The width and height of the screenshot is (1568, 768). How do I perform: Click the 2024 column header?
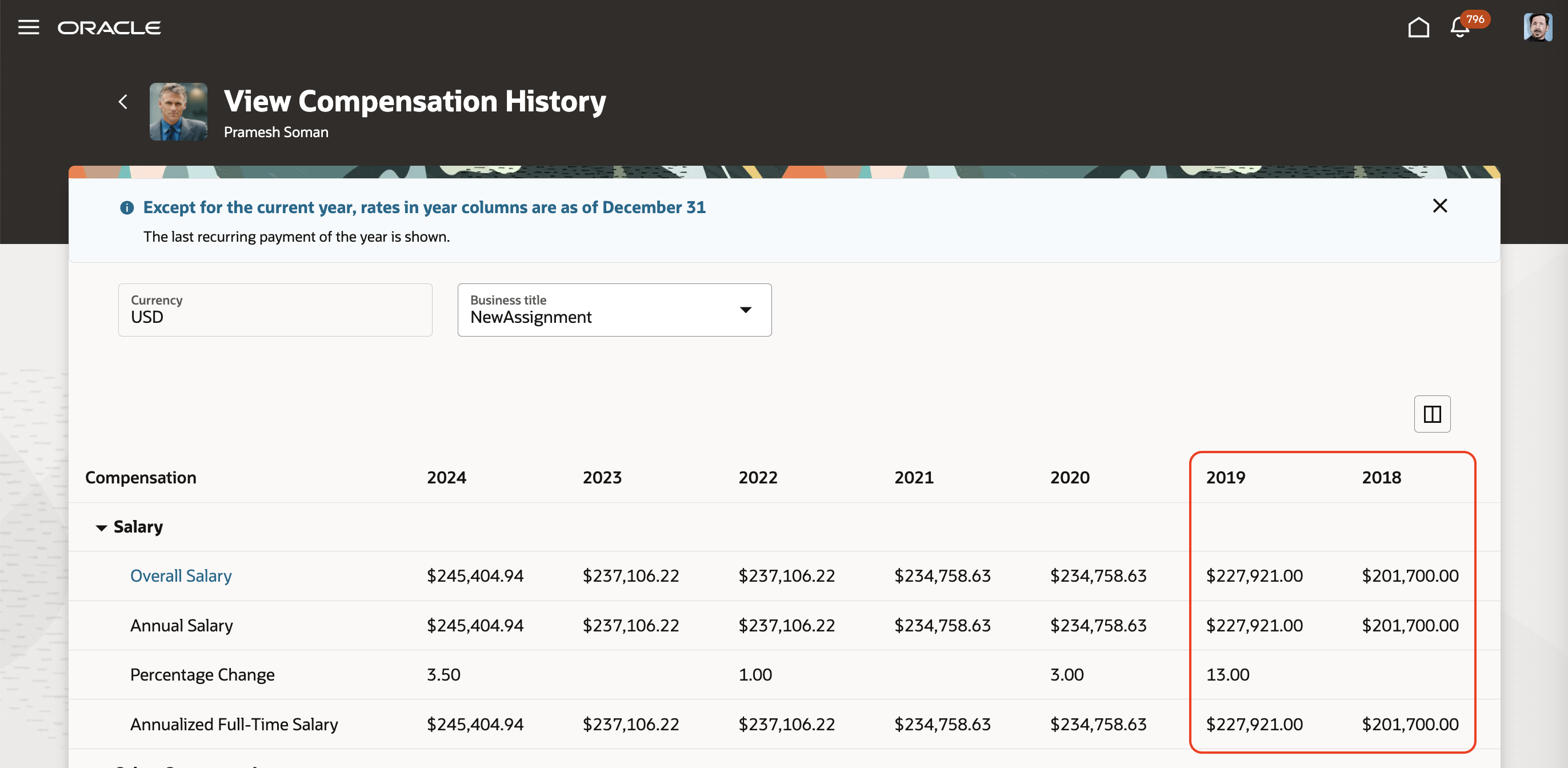pos(446,478)
